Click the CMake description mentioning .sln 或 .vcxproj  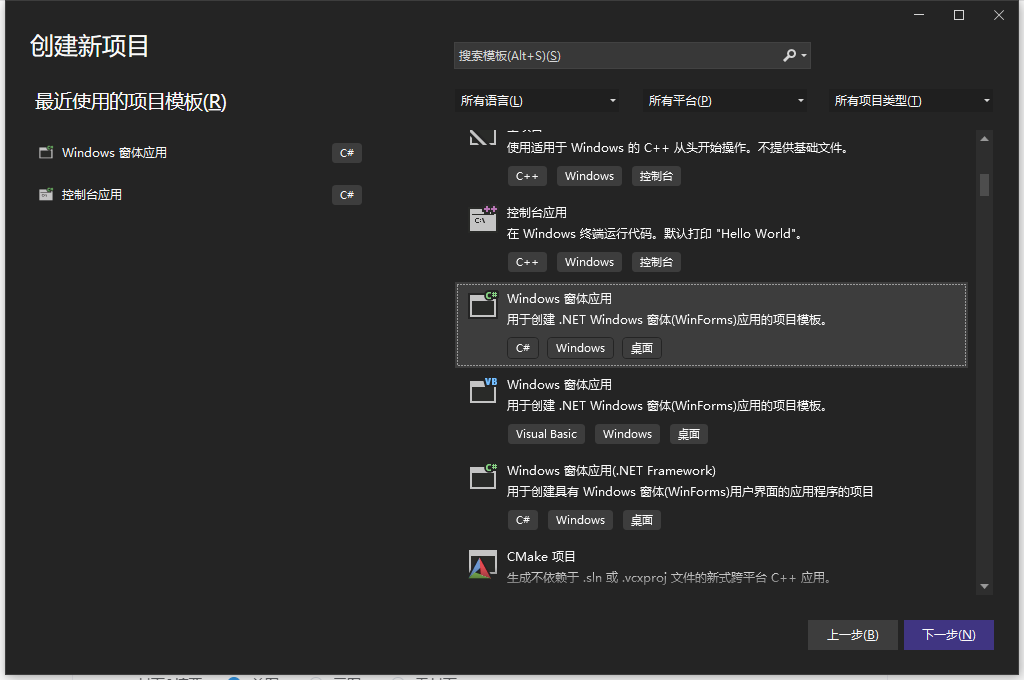[x=669, y=577]
